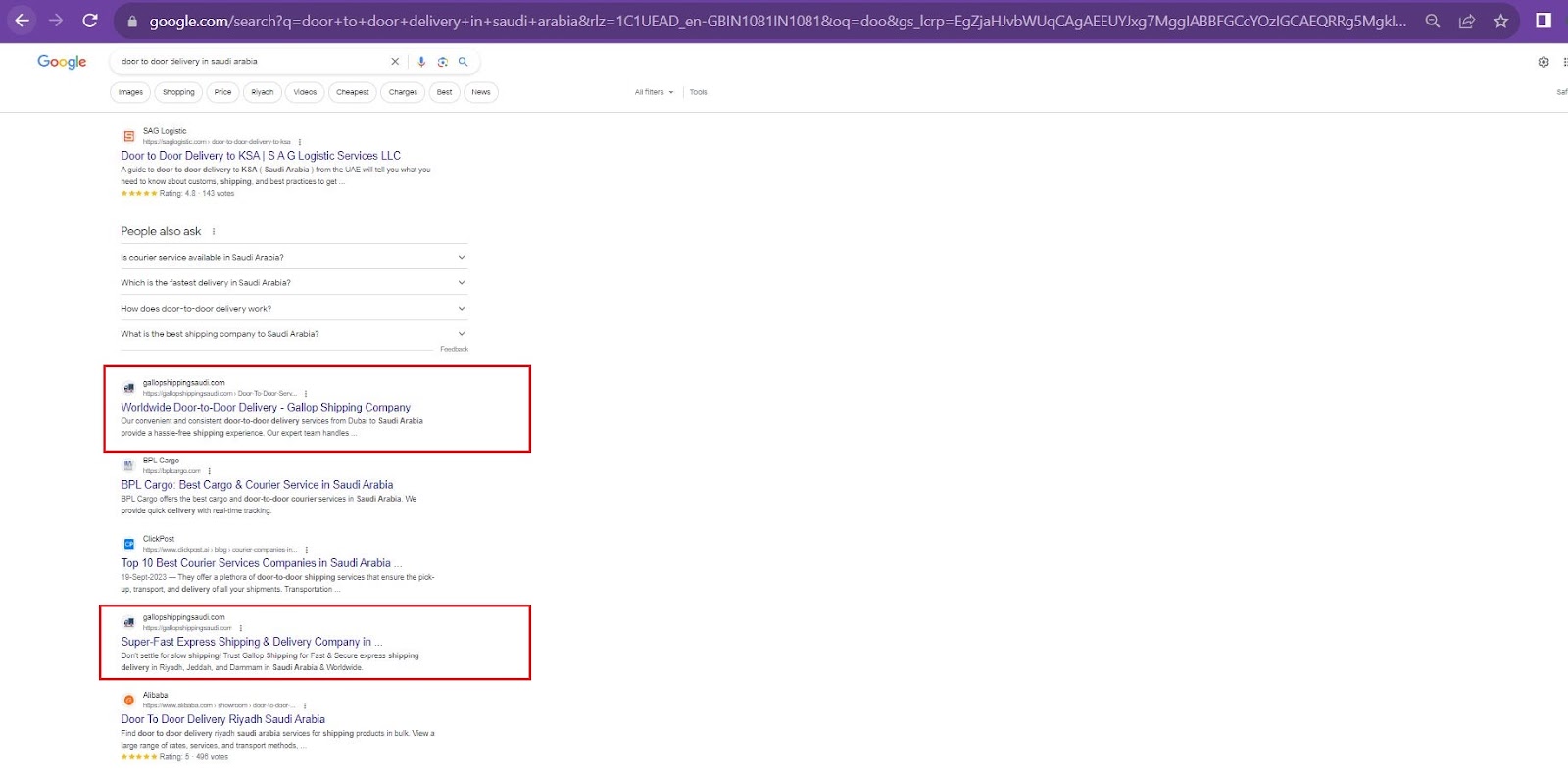Expand 'How does door-to-door delivery work?'
The image size is (1568, 776).
(x=294, y=308)
